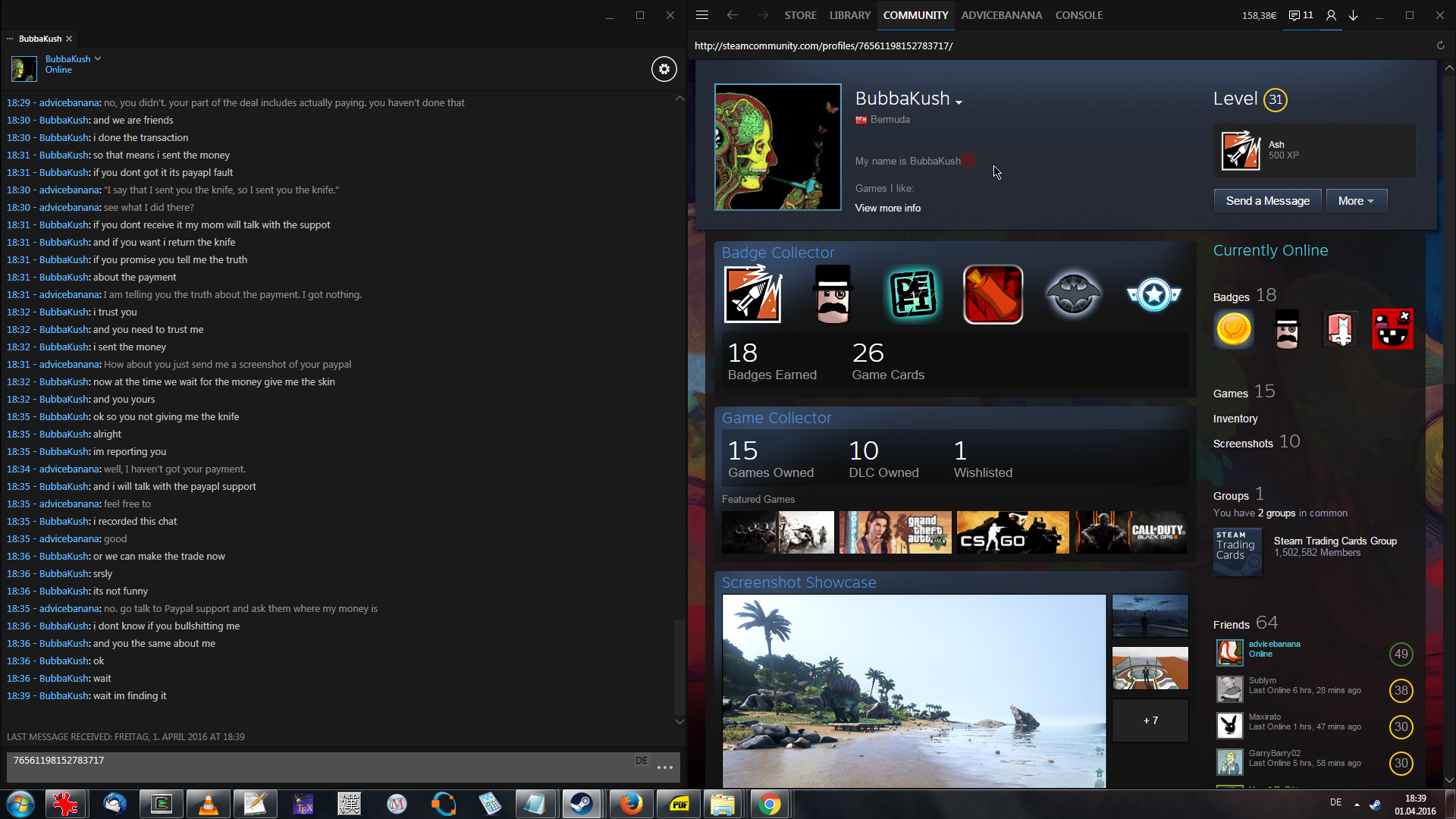
Task: Open the More dropdown button
Action: [1356, 201]
